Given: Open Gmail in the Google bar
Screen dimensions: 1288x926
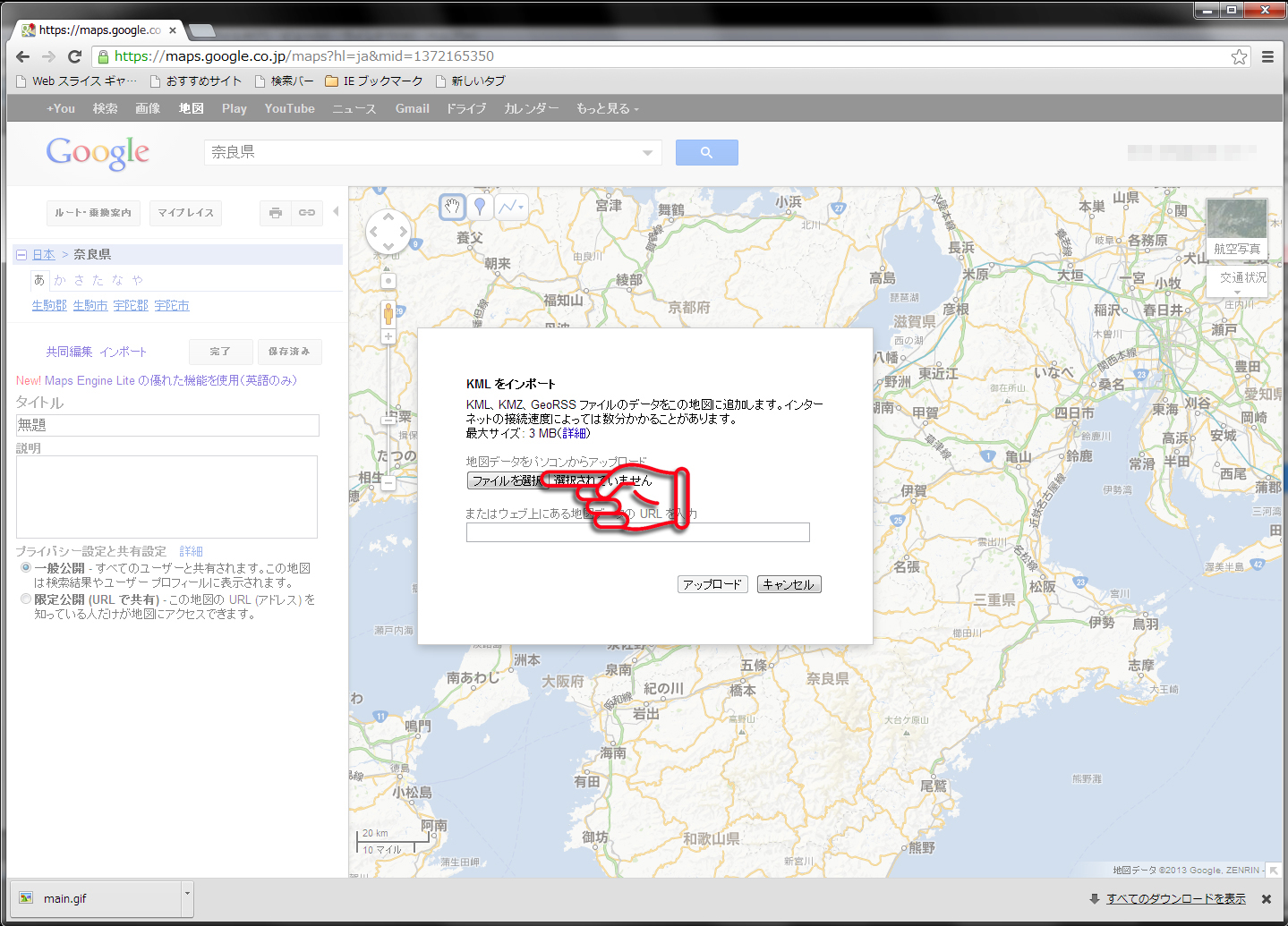Looking at the screenshot, I should (413, 108).
